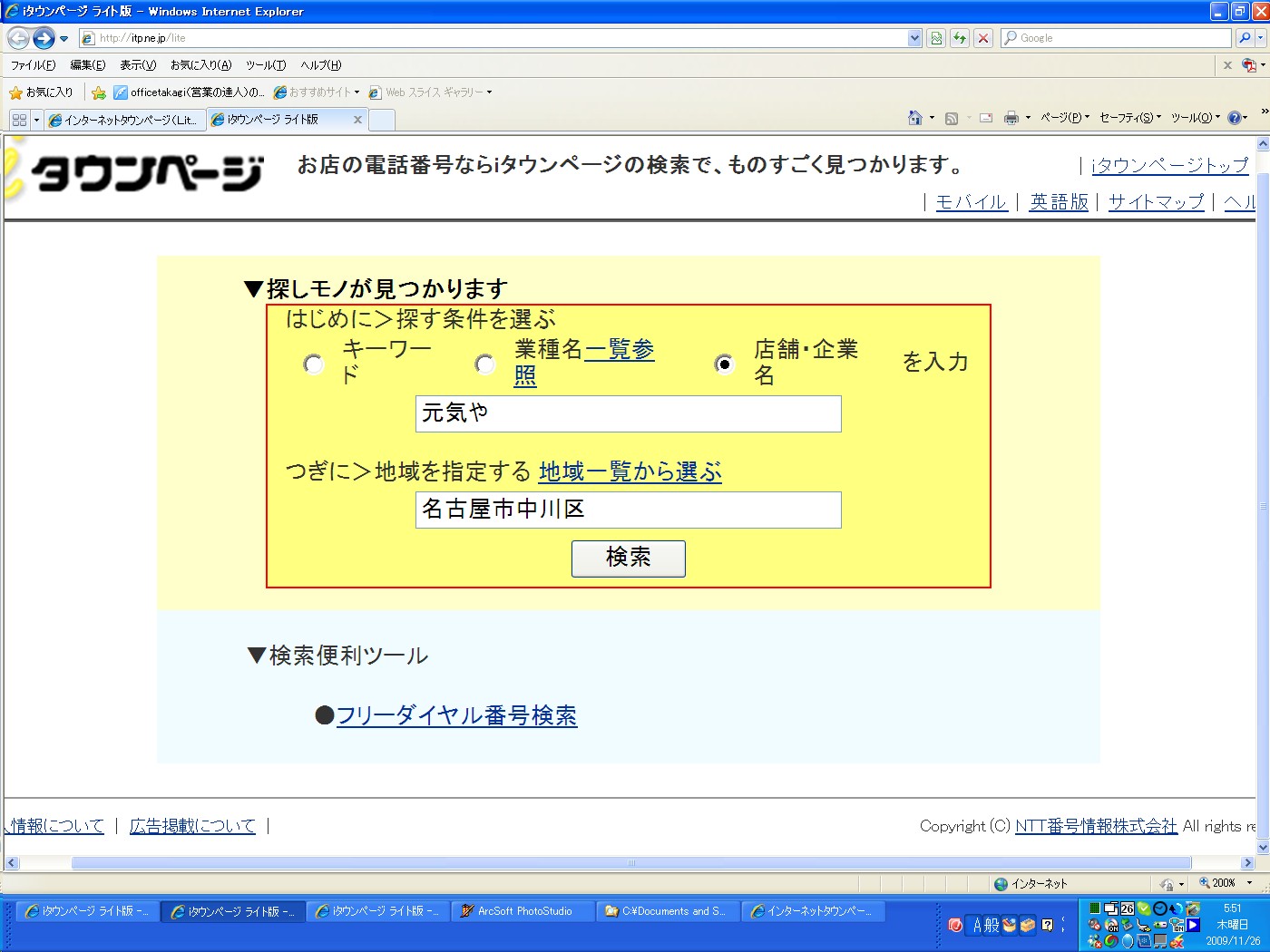The height and width of the screenshot is (952, 1270).
Task: Open the ページ(P) command bar dropdown
Action: (x=1064, y=118)
